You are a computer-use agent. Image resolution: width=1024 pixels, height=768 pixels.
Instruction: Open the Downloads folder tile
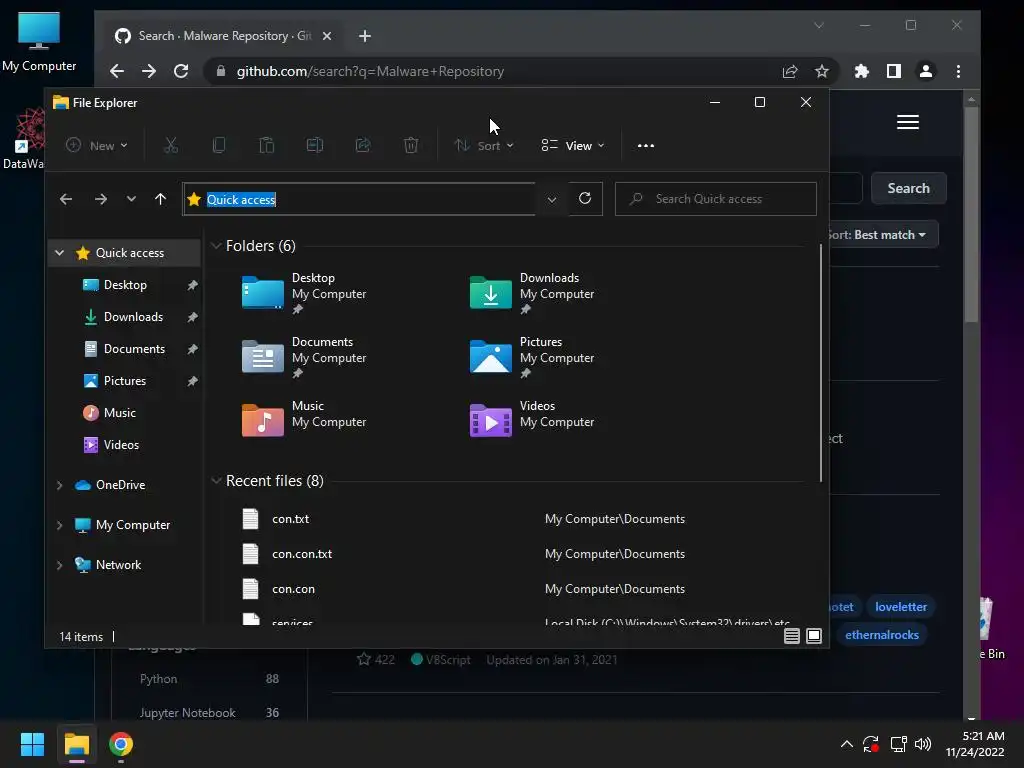point(532,293)
